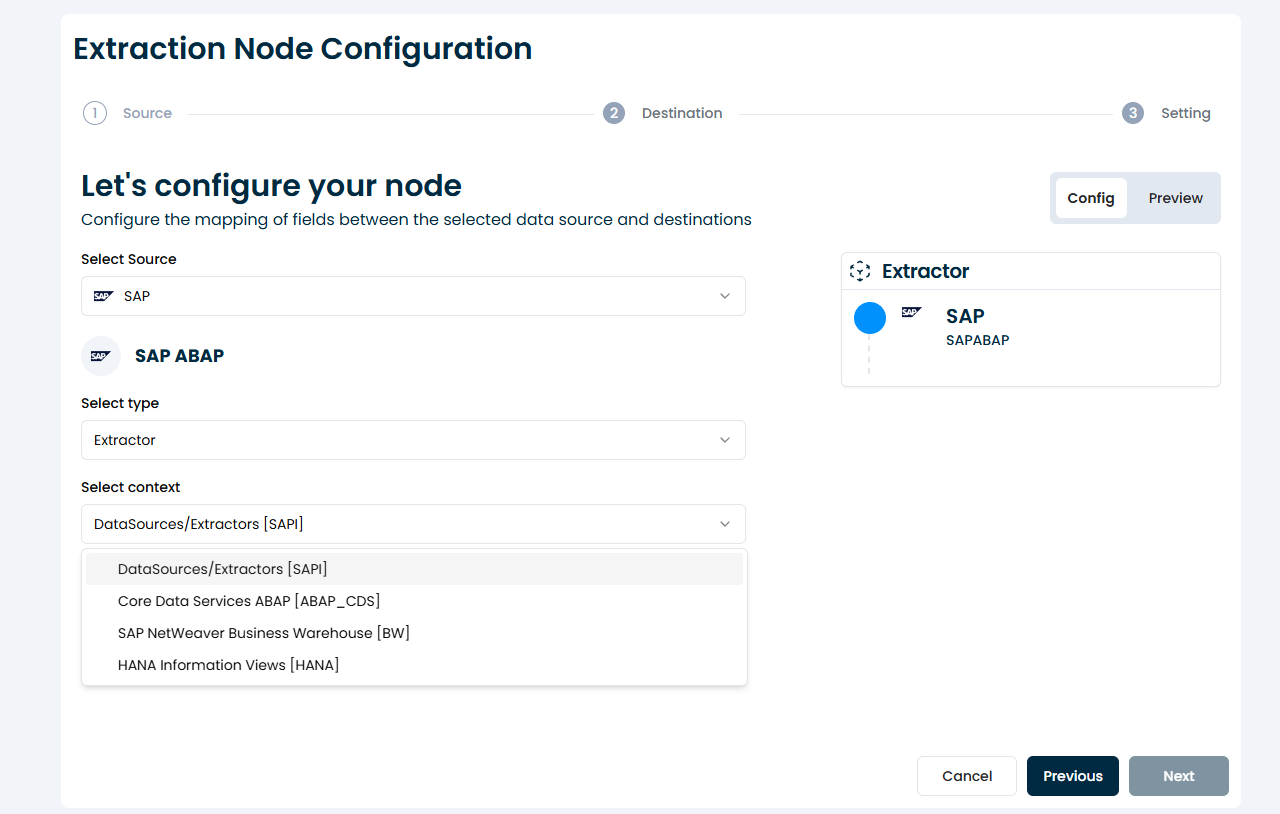Choose DataSources/Extractors [SAPI] option
This screenshot has width=1280, height=814.
click(x=223, y=569)
